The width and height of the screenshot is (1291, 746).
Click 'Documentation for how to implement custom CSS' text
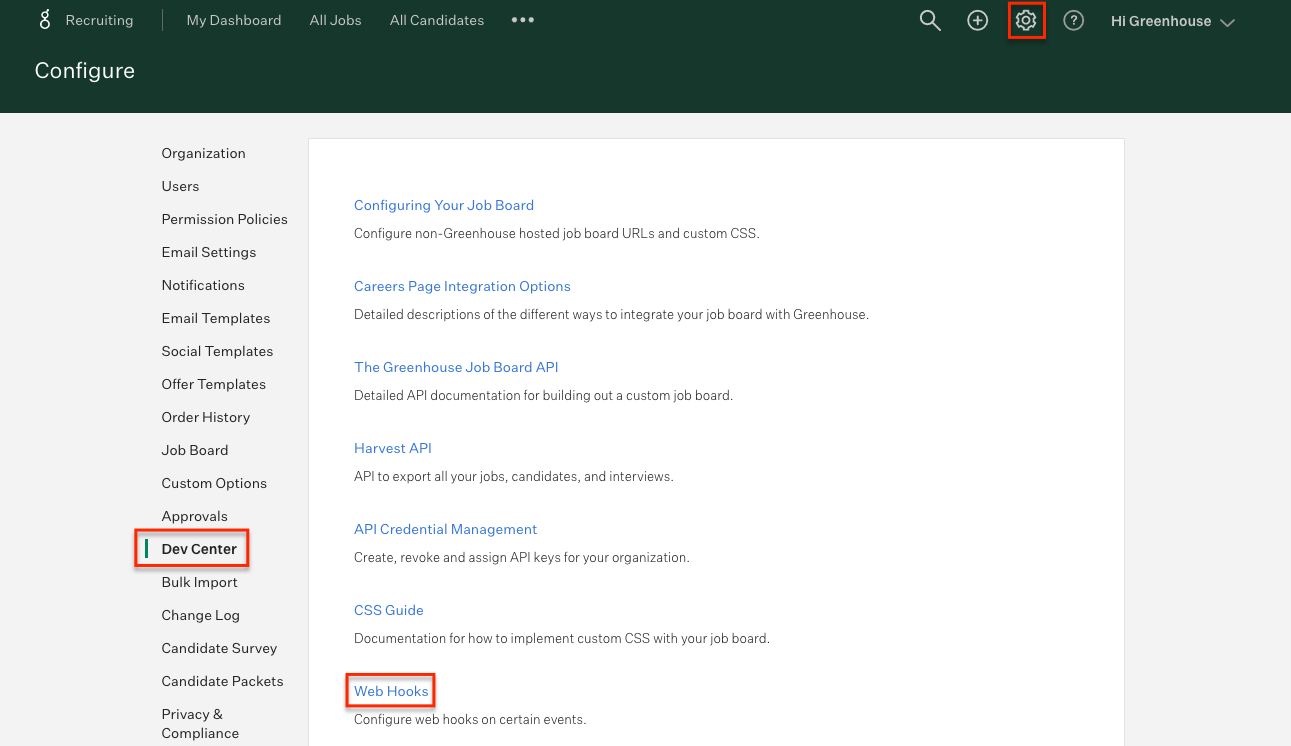[x=562, y=638]
